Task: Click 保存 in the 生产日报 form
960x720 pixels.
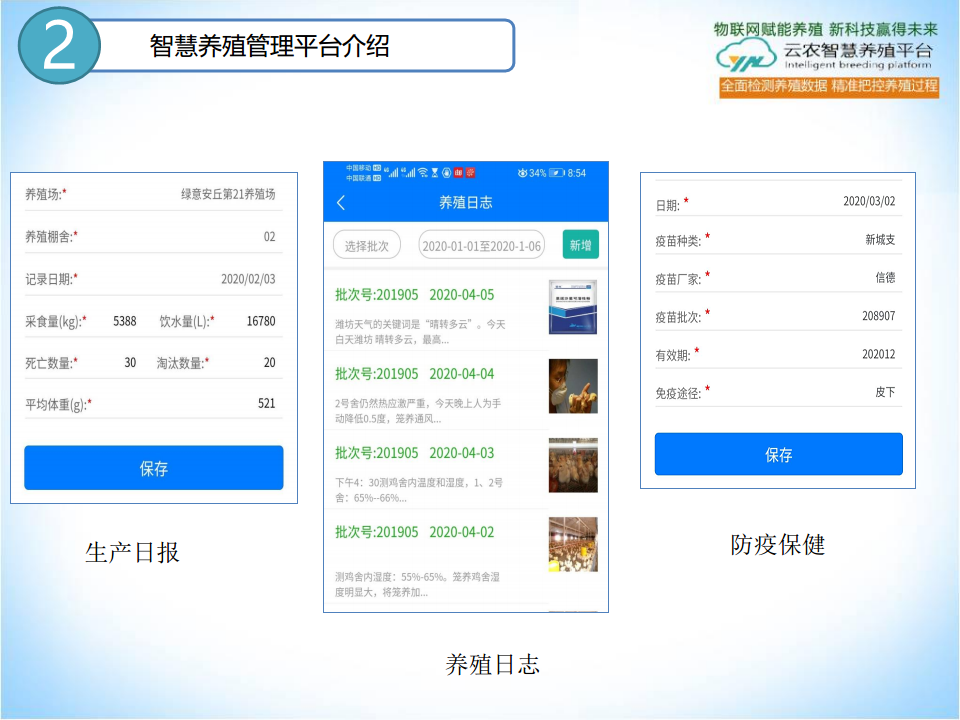Action: (x=154, y=468)
